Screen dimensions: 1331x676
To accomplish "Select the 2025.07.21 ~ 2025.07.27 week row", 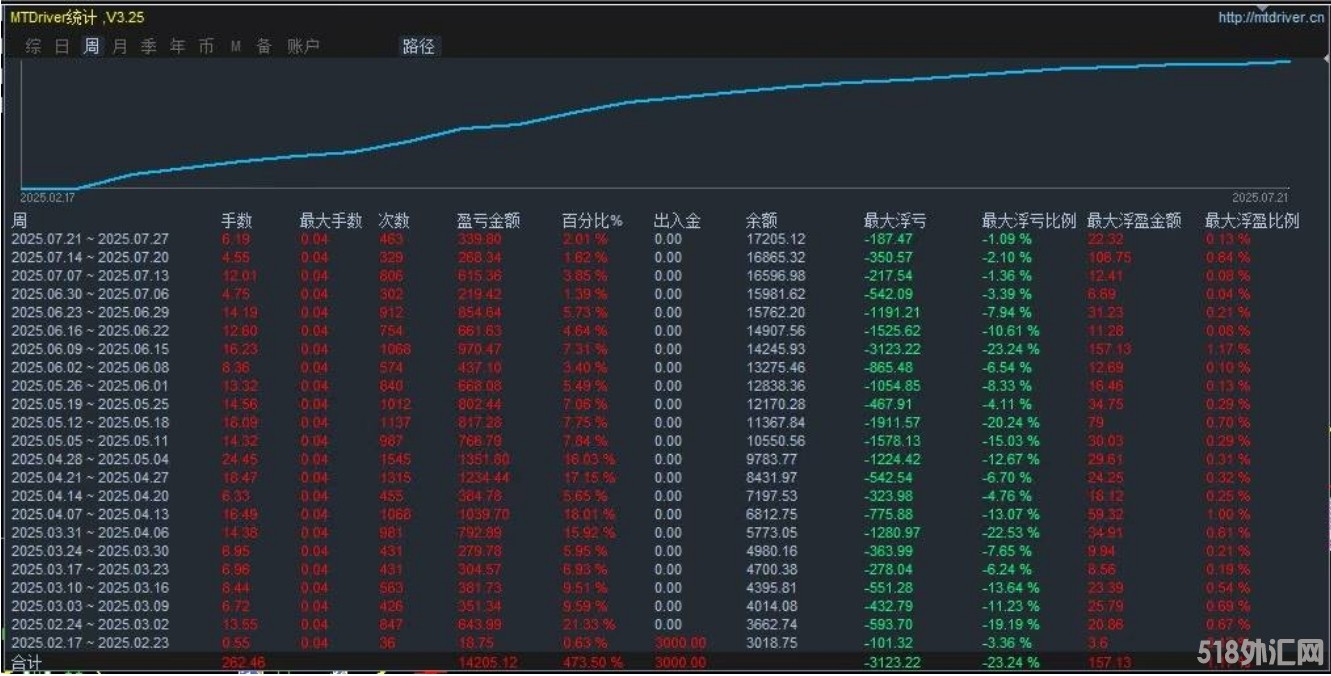I will tap(90, 239).
